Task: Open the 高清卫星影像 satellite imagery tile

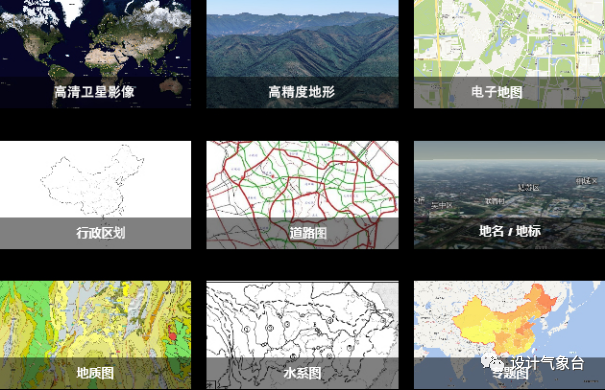Action: [x=95, y=54]
